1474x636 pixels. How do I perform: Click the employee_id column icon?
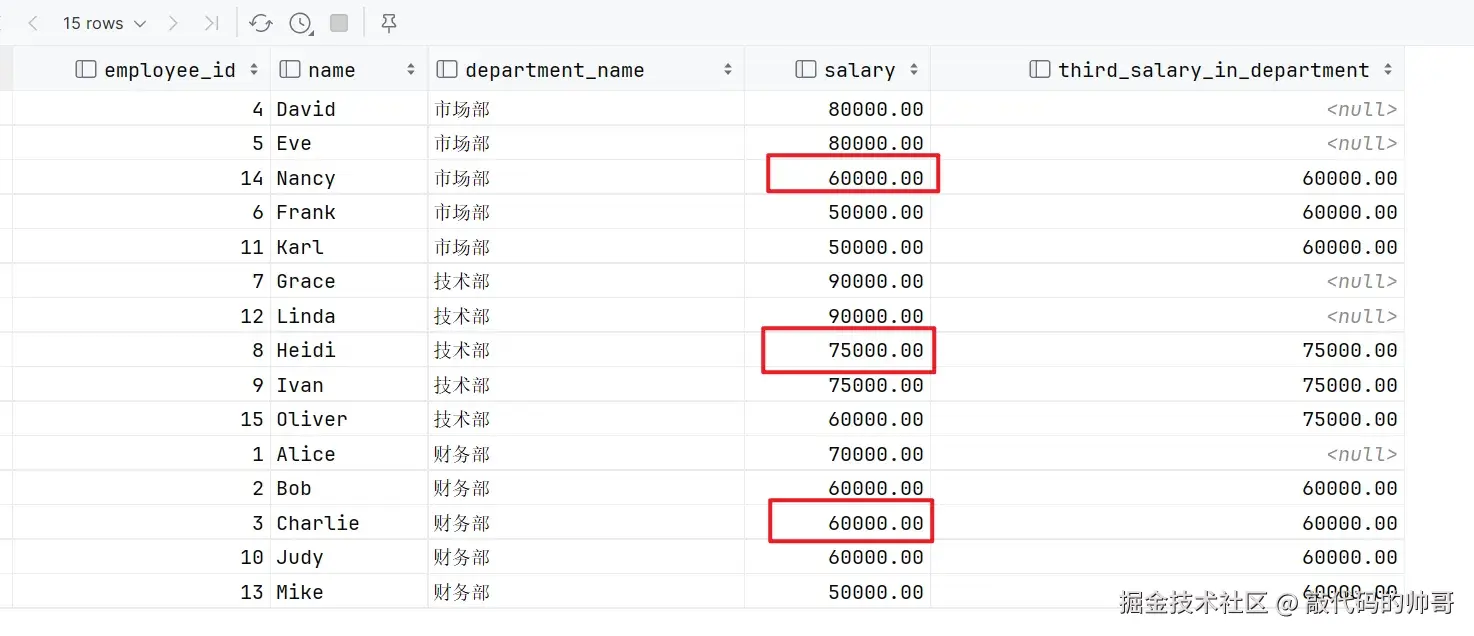(87, 70)
